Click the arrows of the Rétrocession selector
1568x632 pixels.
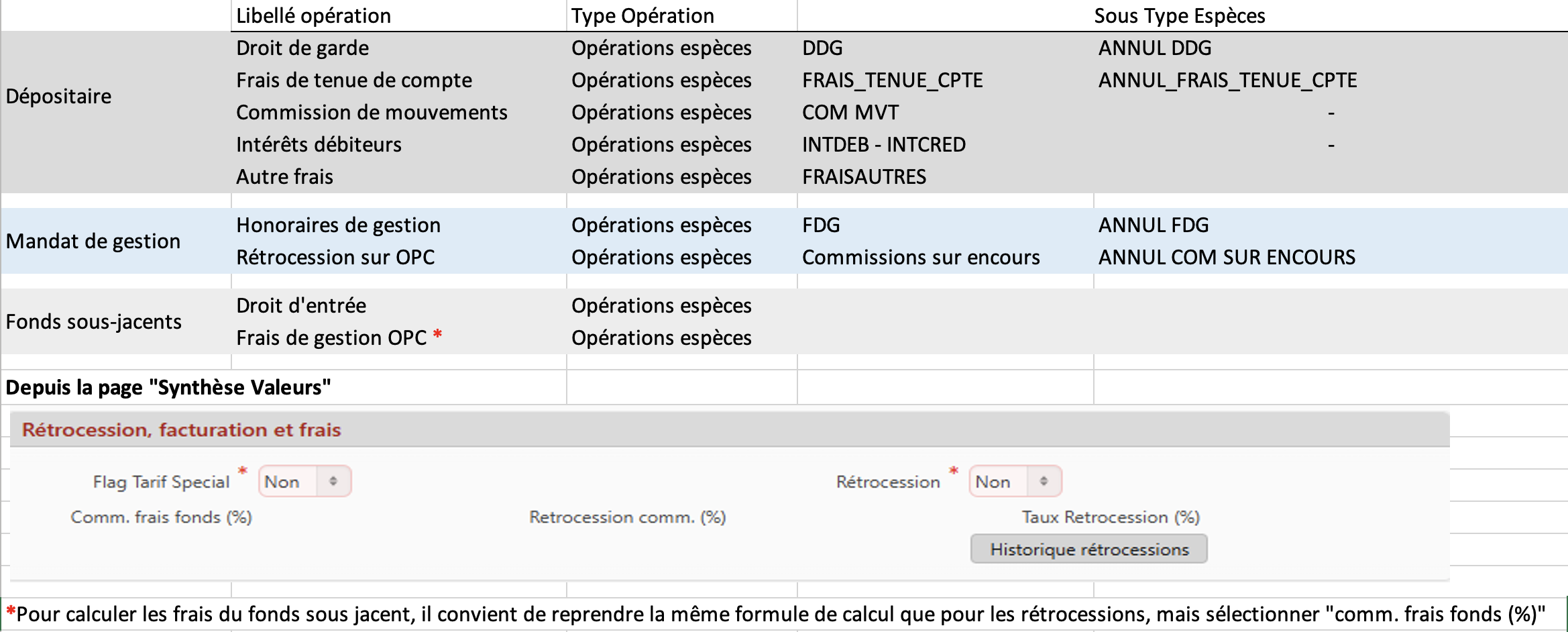pos(1044,482)
